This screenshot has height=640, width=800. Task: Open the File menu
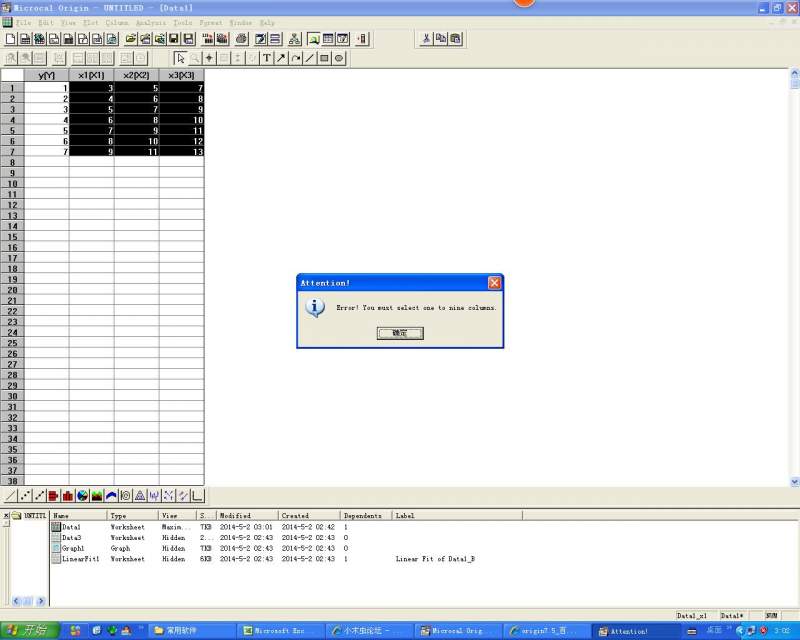pos(23,23)
